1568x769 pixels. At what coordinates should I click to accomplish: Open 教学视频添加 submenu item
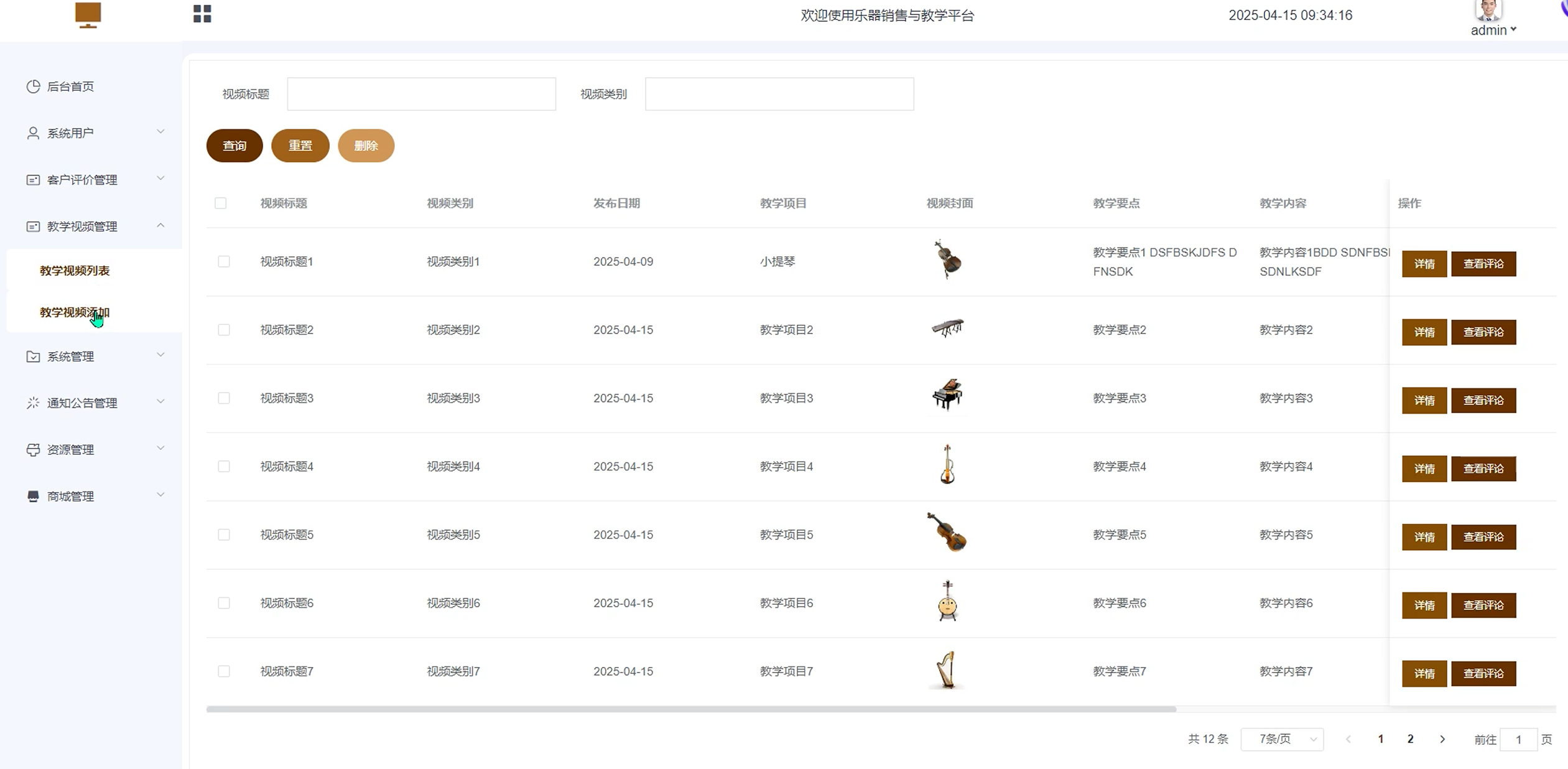[x=75, y=312]
